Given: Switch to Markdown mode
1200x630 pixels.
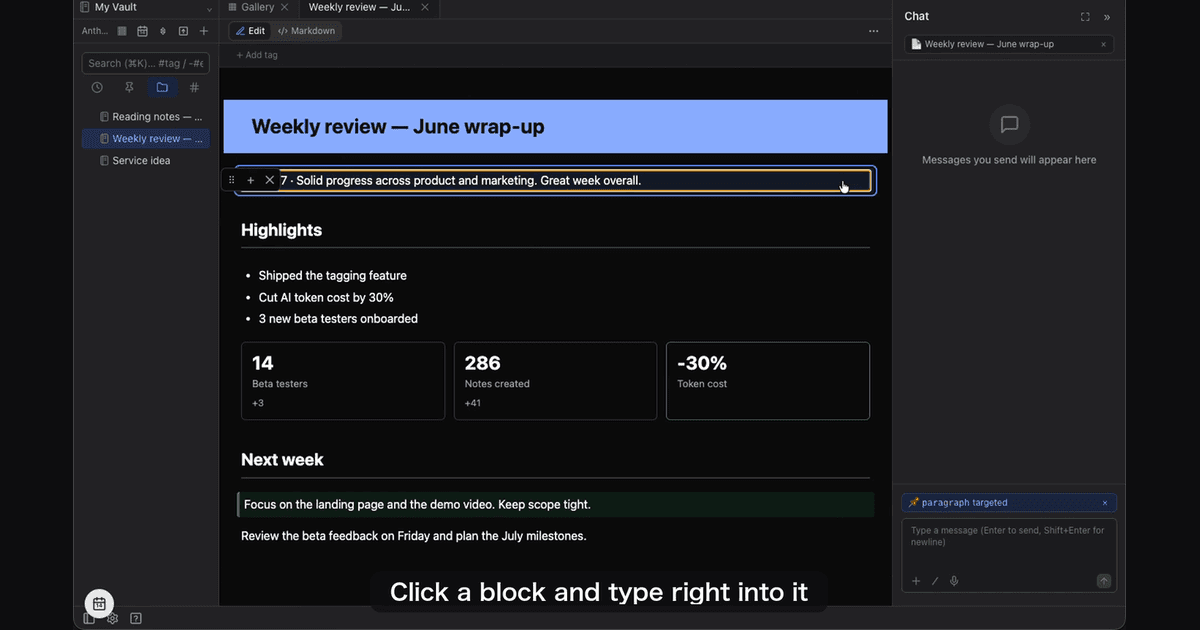Looking at the screenshot, I should tap(306, 31).
